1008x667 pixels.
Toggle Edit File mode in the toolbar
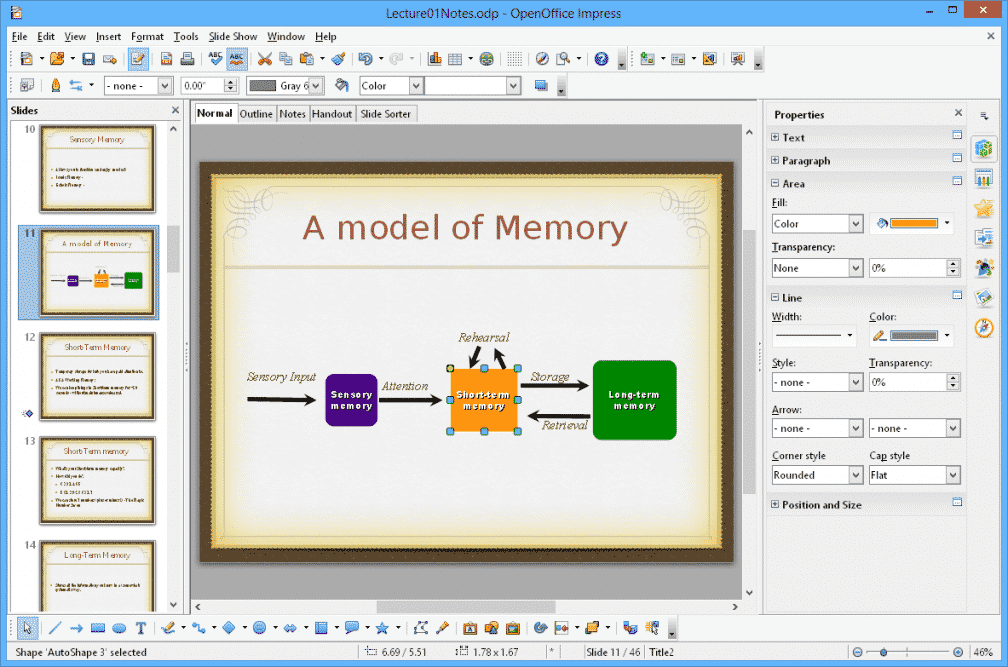[x=139, y=58]
